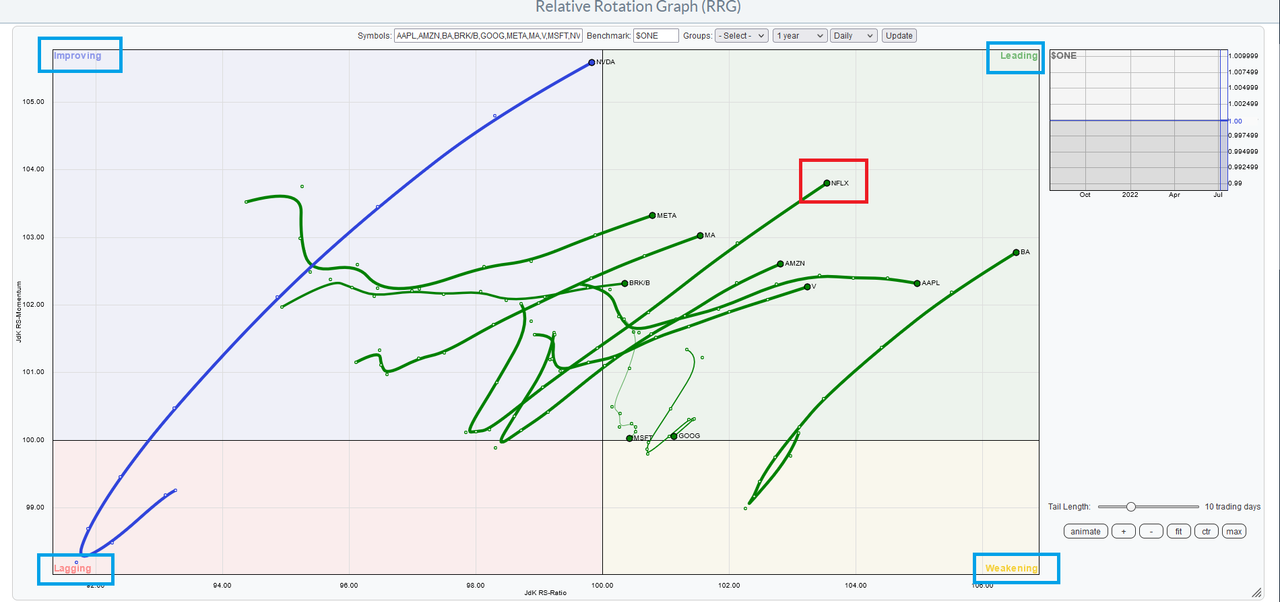Select the BRK/B data point

624,283
